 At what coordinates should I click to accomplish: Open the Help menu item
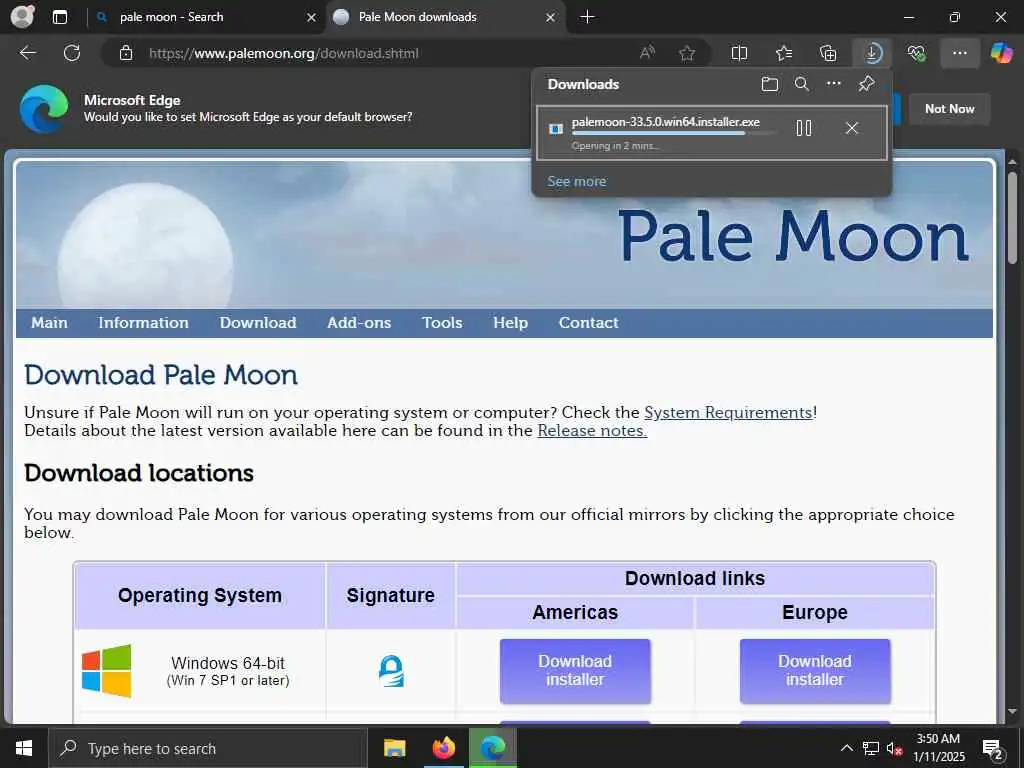tap(510, 323)
